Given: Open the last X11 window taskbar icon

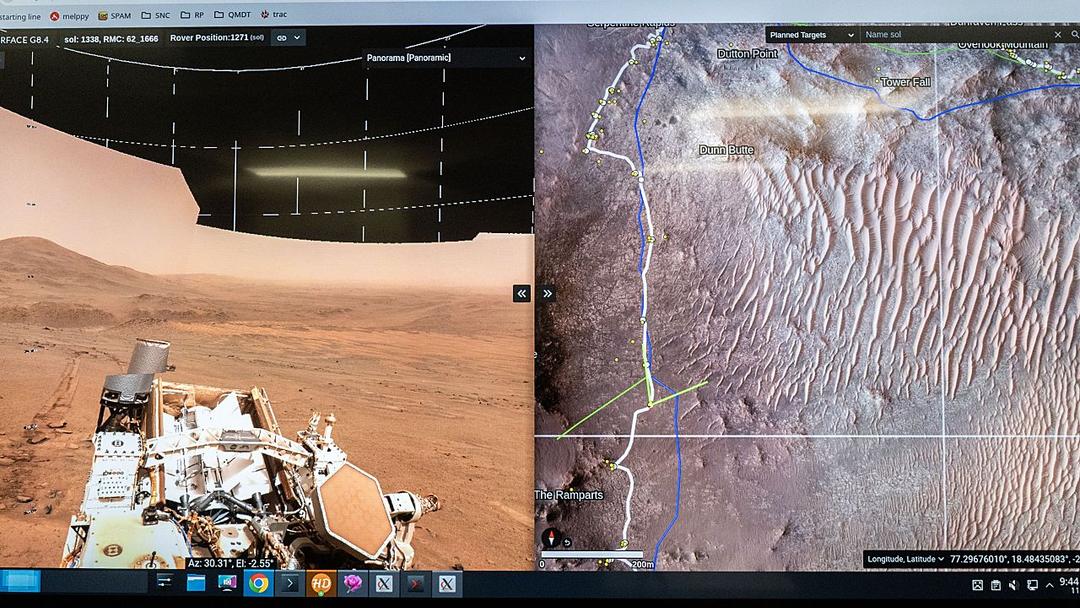Looking at the screenshot, I should pyautogui.click(x=447, y=584).
